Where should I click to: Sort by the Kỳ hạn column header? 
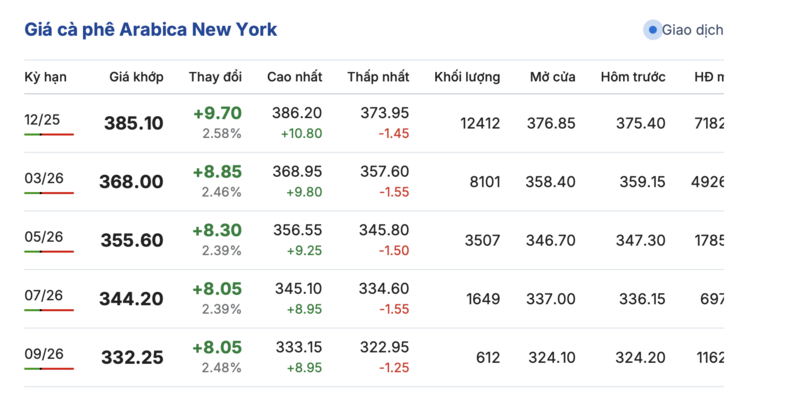[x=44, y=77]
